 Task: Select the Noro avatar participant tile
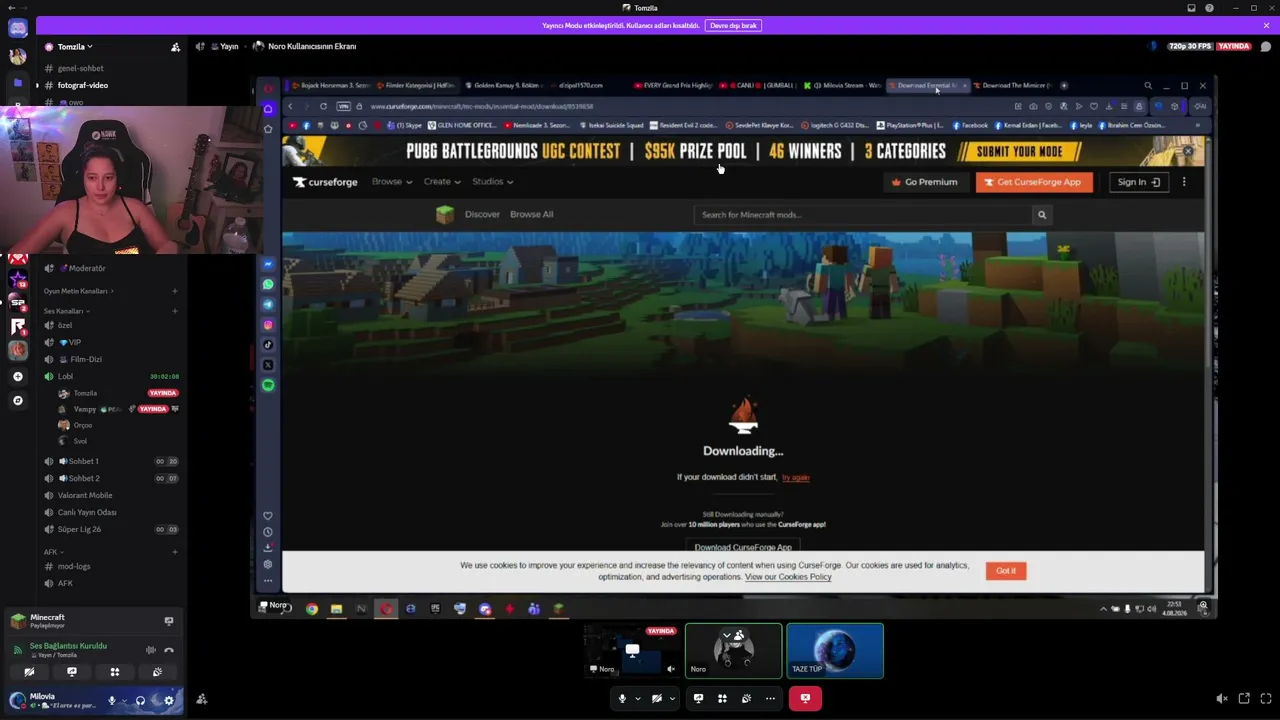(x=733, y=651)
